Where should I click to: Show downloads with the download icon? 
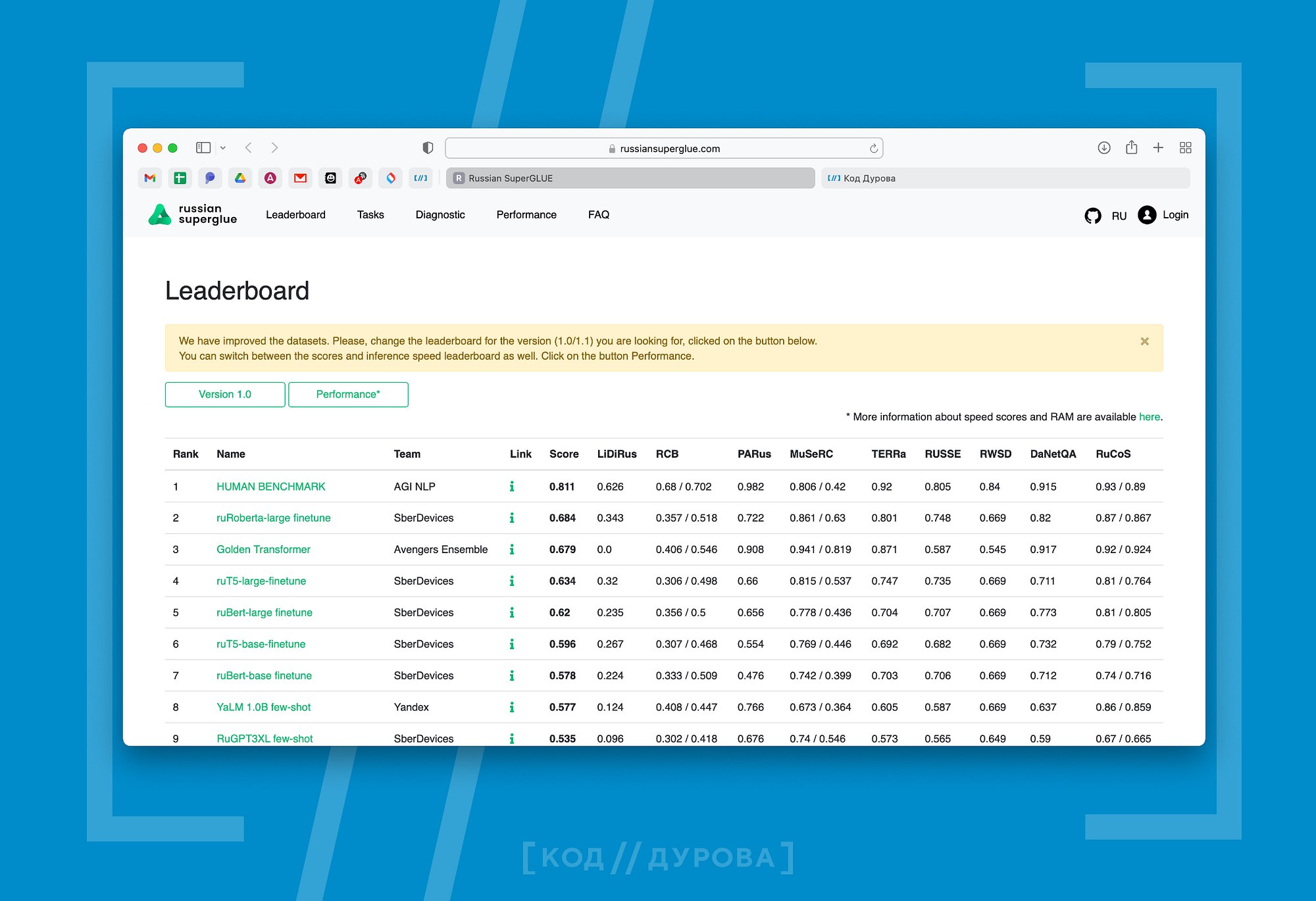coord(1104,148)
